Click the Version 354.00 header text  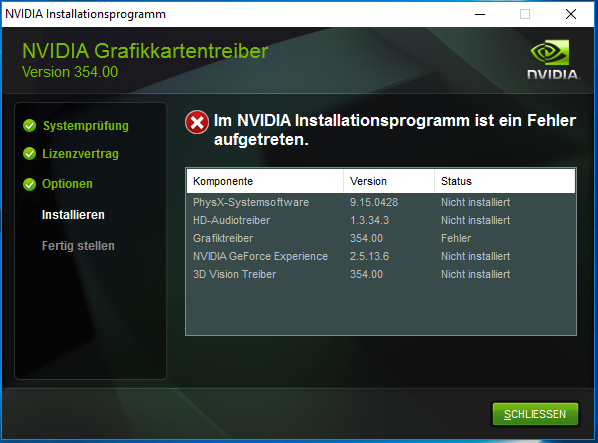[70, 72]
